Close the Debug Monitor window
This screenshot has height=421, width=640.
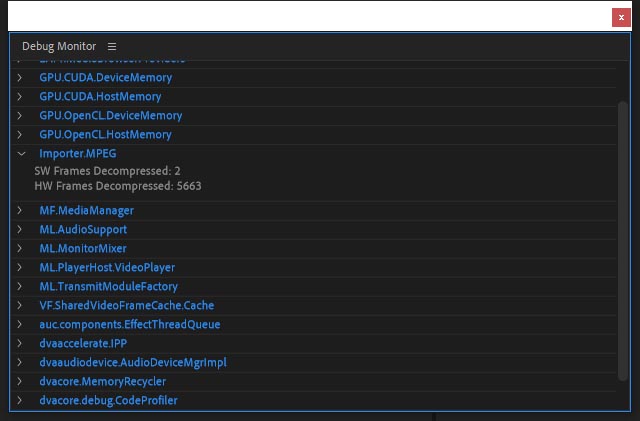point(621,18)
